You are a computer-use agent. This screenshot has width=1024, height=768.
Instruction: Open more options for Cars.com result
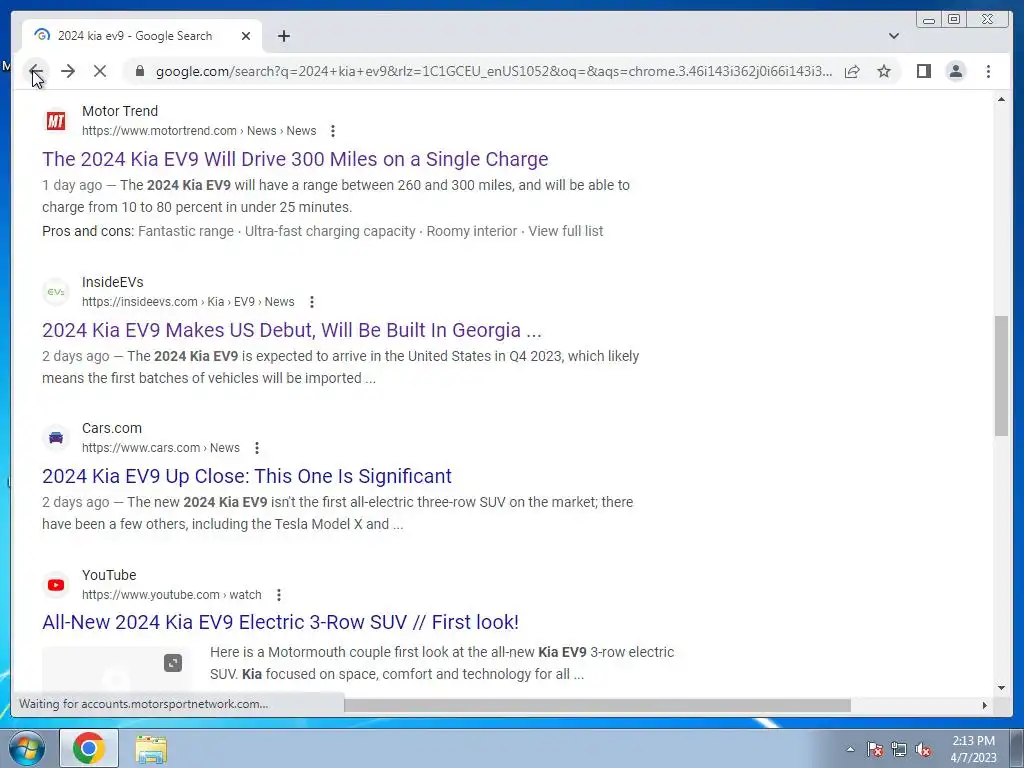tap(257, 448)
